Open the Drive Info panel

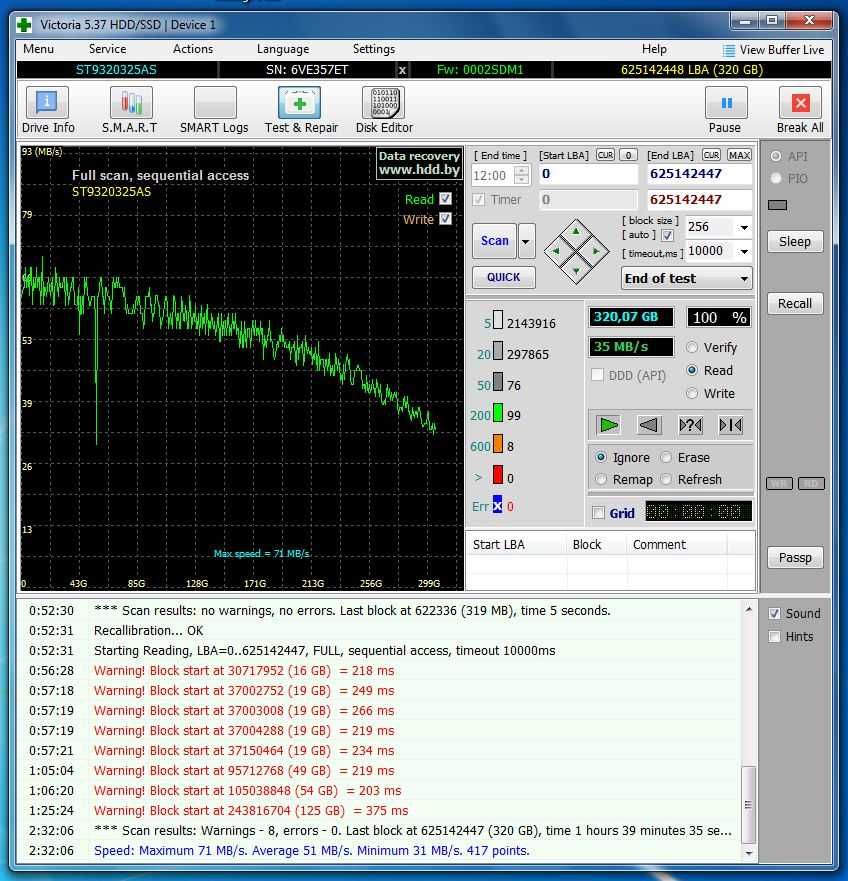[48, 110]
